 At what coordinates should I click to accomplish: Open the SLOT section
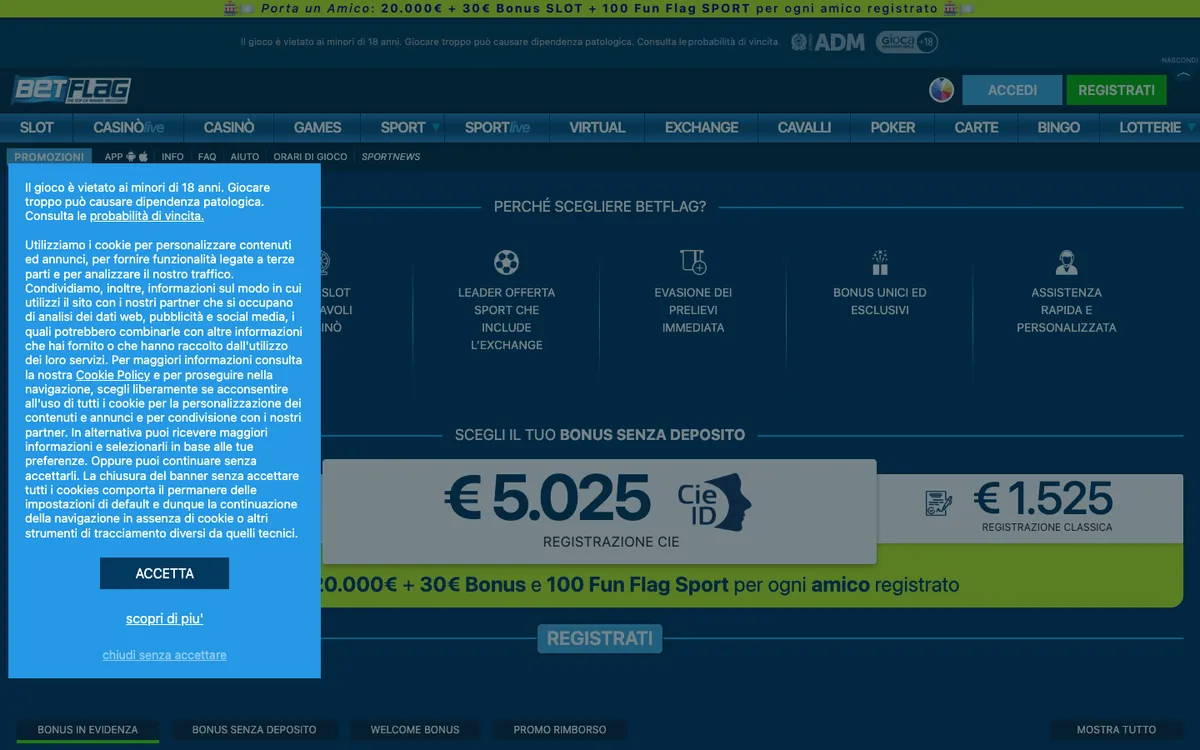(x=37, y=128)
